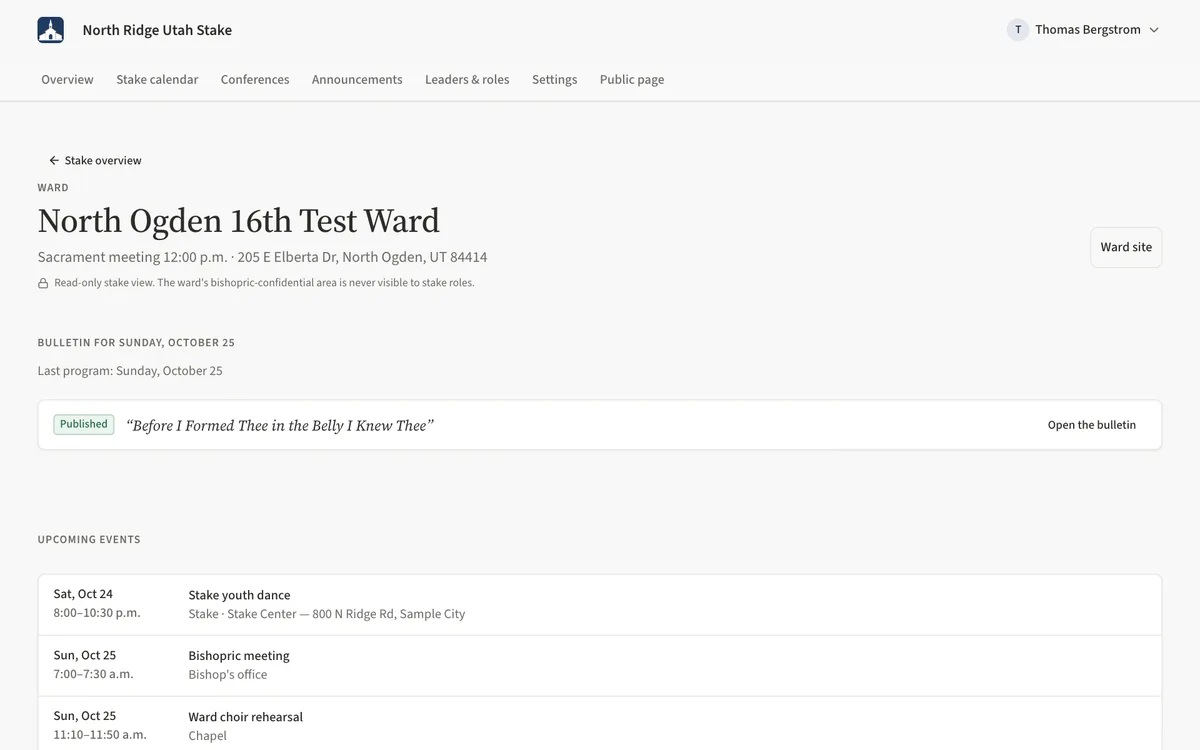The width and height of the screenshot is (1200, 750).
Task: Click the Chapel location under choir rehearsal
Action: coord(208,736)
